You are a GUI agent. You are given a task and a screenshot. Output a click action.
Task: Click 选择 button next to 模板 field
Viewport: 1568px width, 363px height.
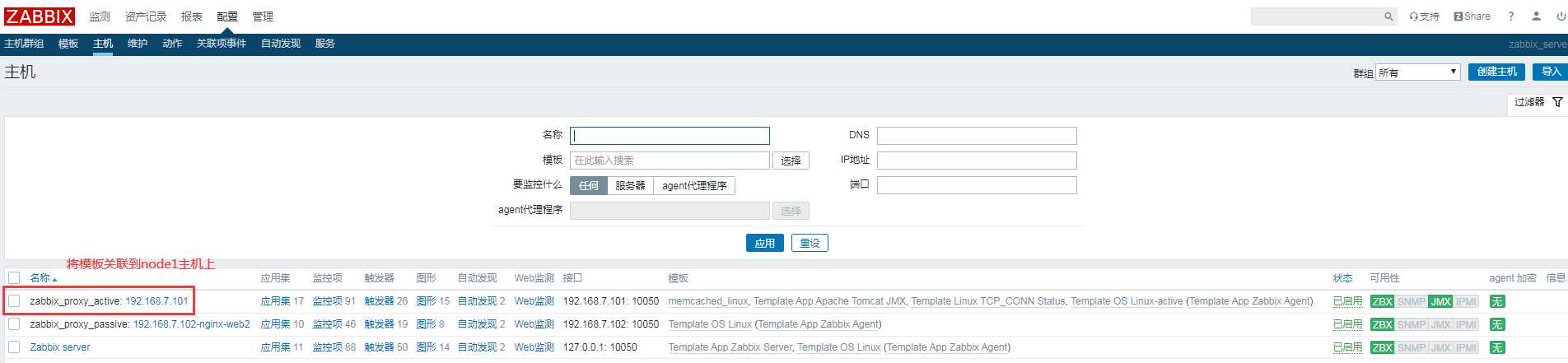(791, 161)
